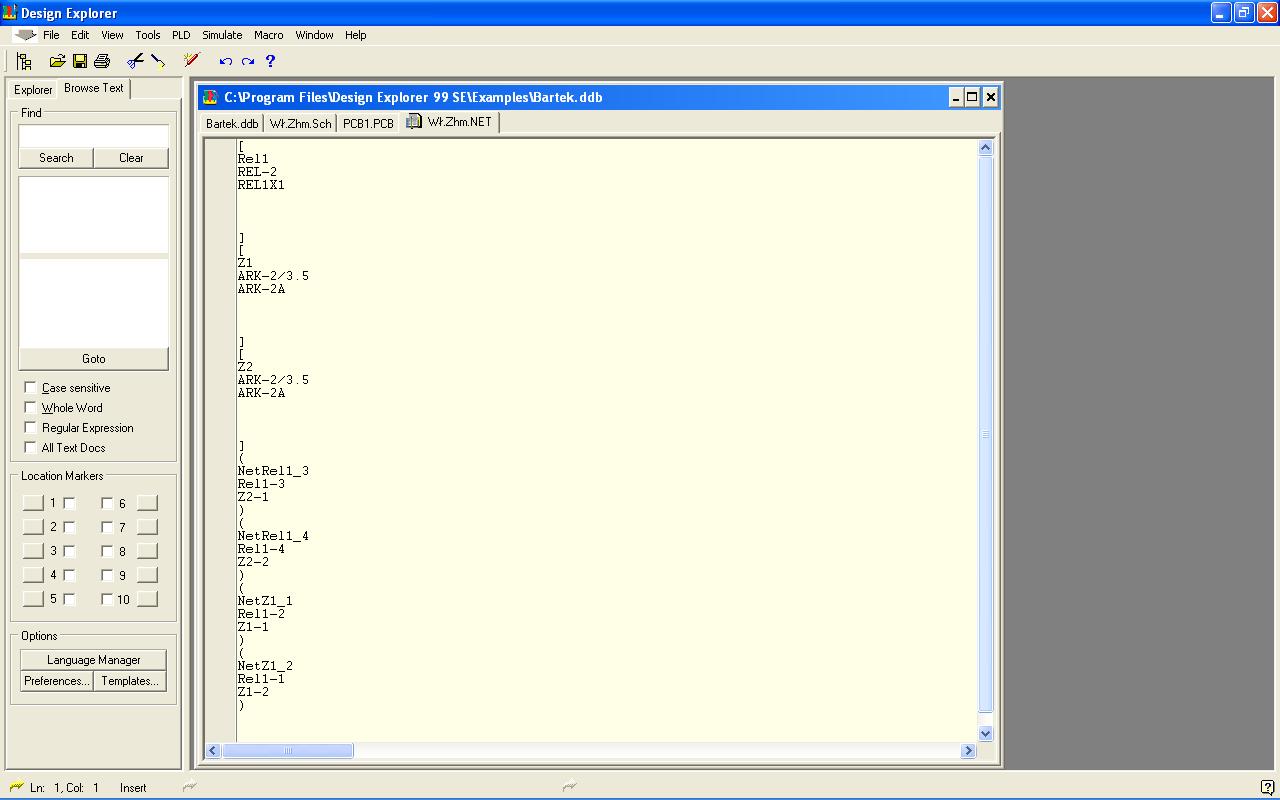This screenshot has width=1280, height=800.
Task: Click the vertical scrollbar thumb in editor
Action: (985, 434)
